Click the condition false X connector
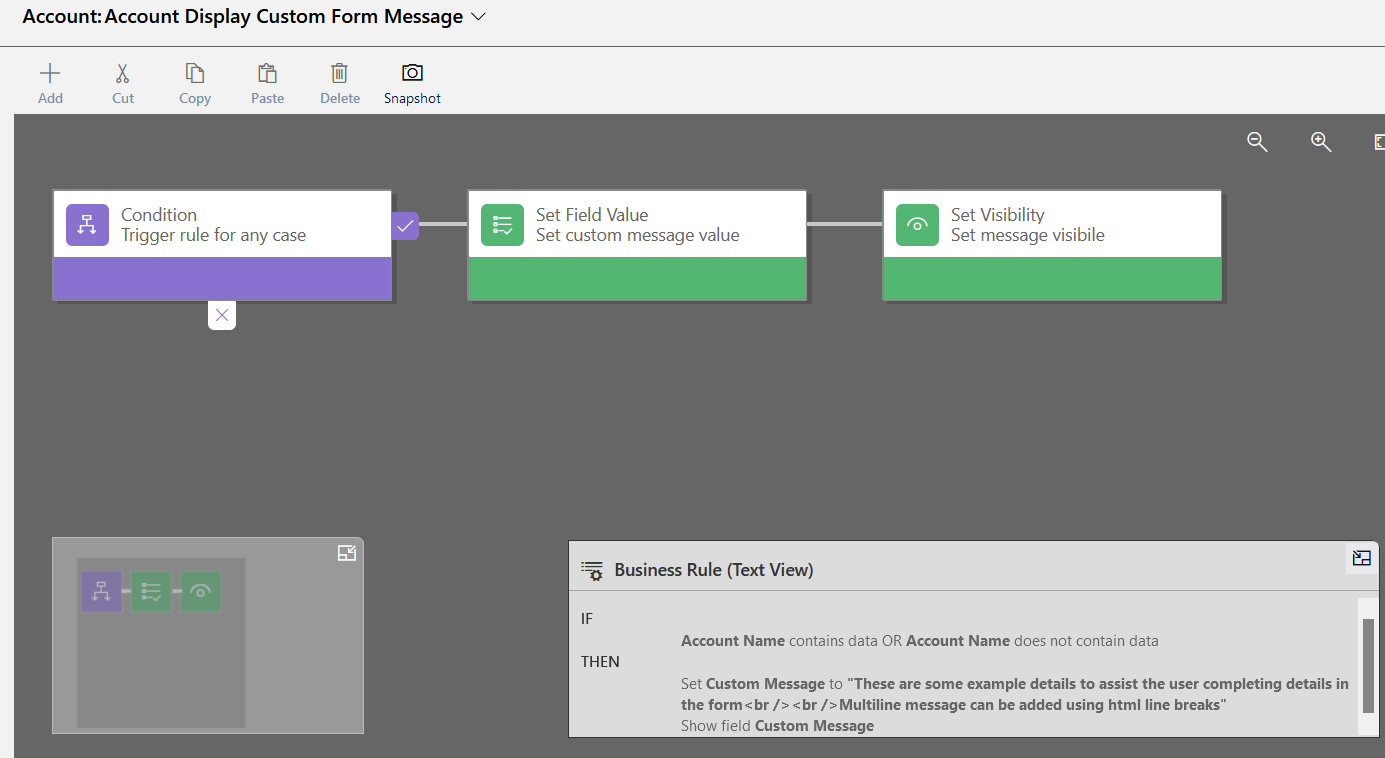 click(222, 315)
